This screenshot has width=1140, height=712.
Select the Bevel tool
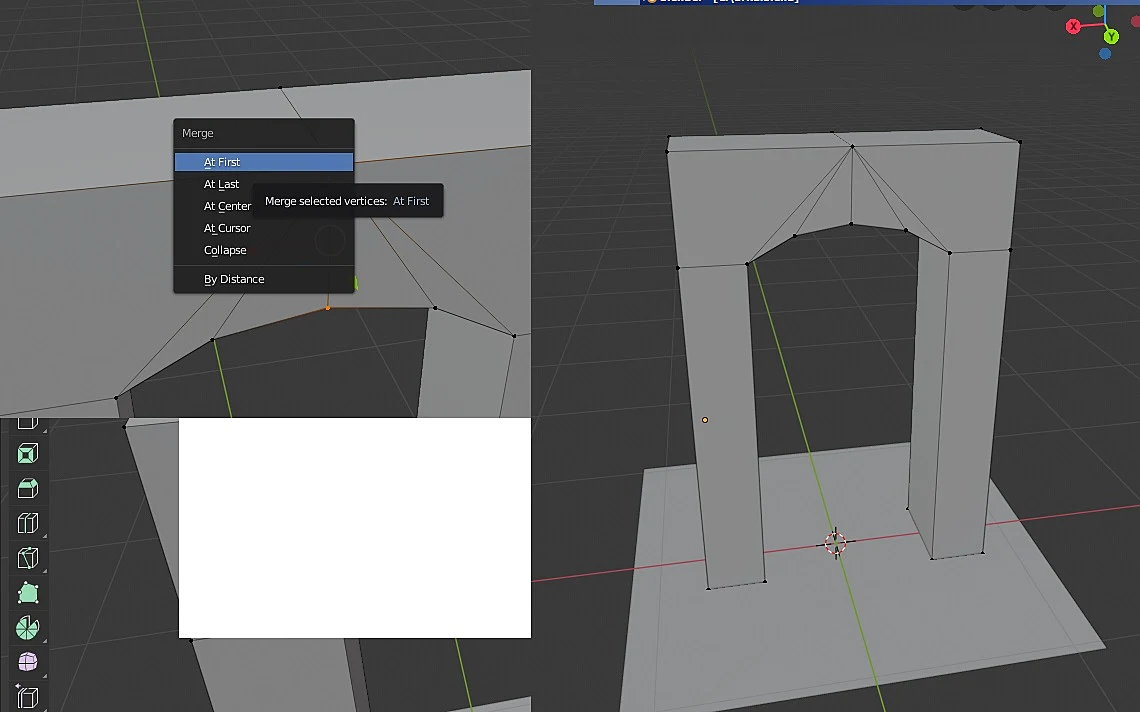pyautogui.click(x=28, y=489)
